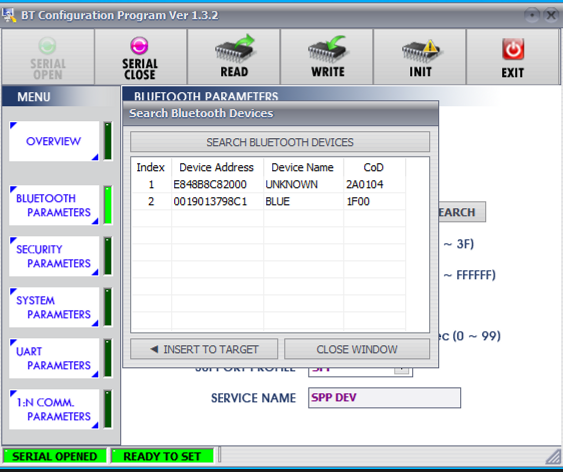Click the greyed SERIAL OPEN icon
This screenshot has width=563, height=472.
pos(47,46)
